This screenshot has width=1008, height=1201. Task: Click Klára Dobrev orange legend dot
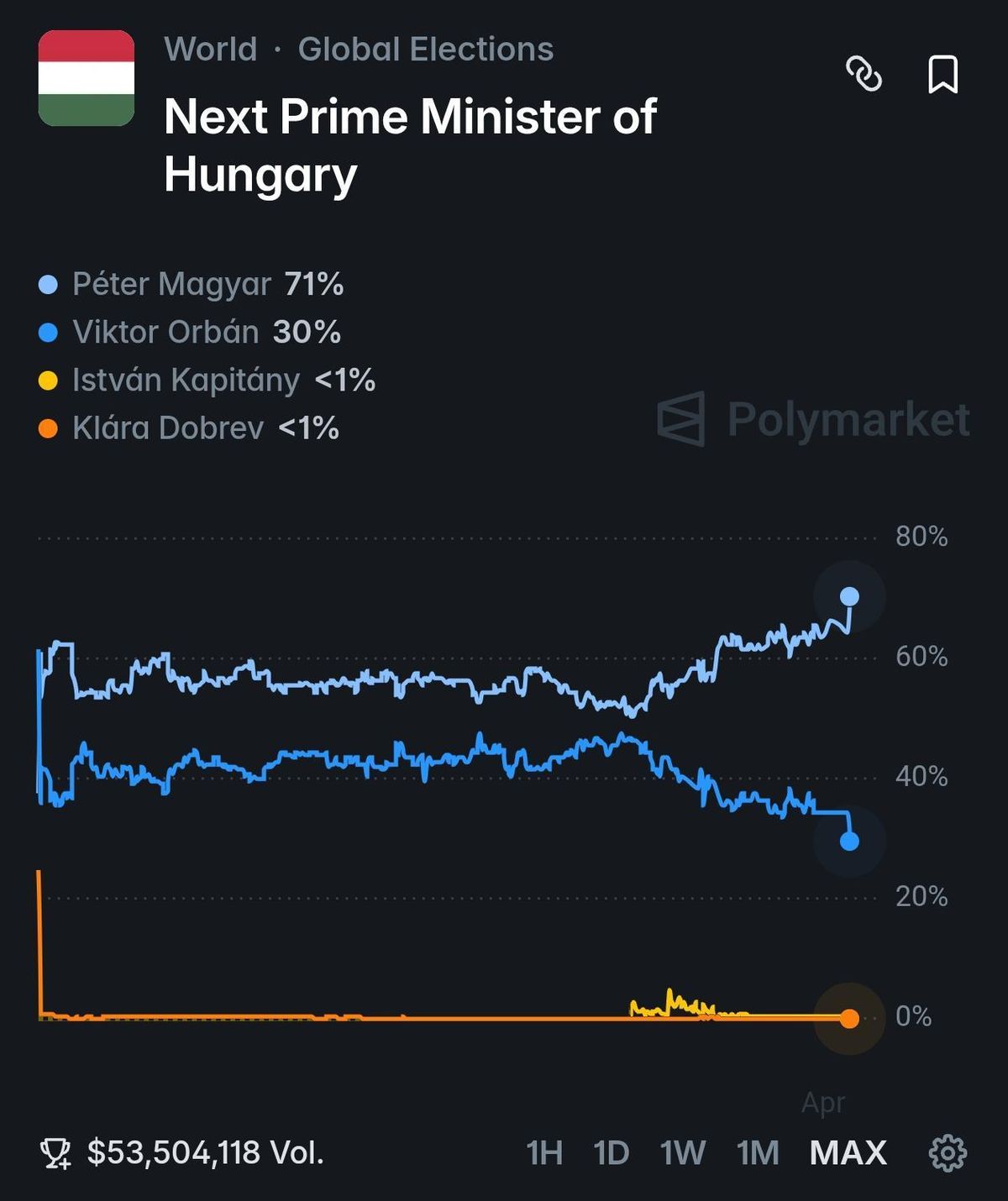pos(49,428)
